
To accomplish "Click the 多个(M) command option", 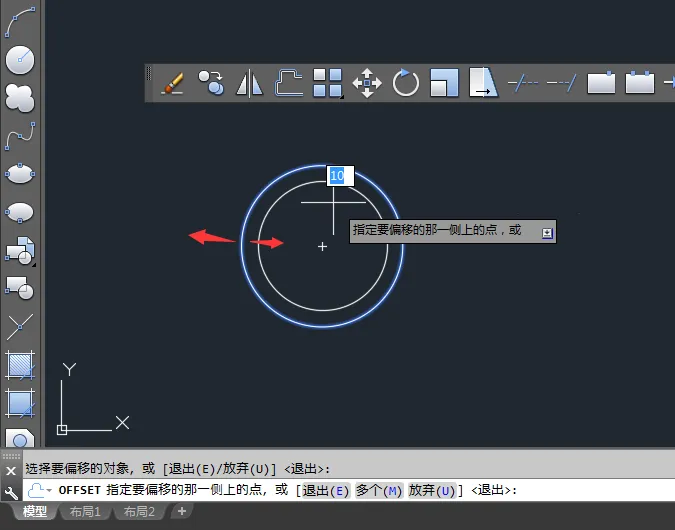I will [x=378, y=491].
